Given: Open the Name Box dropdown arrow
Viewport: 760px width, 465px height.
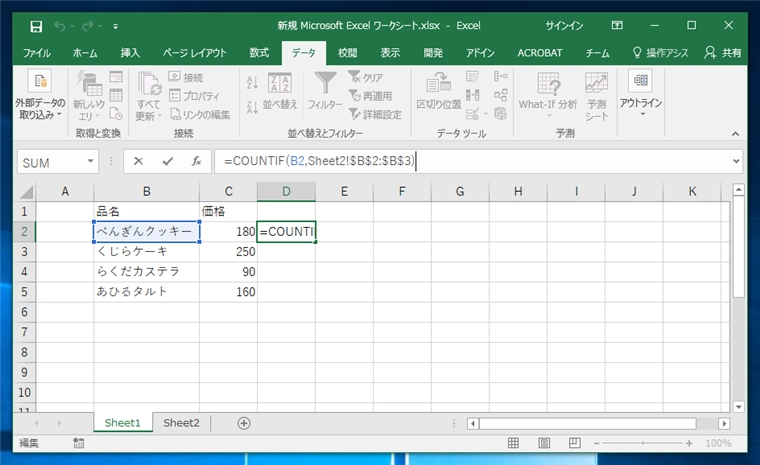Looking at the screenshot, I should pyautogui.click(x=90, y=161).
